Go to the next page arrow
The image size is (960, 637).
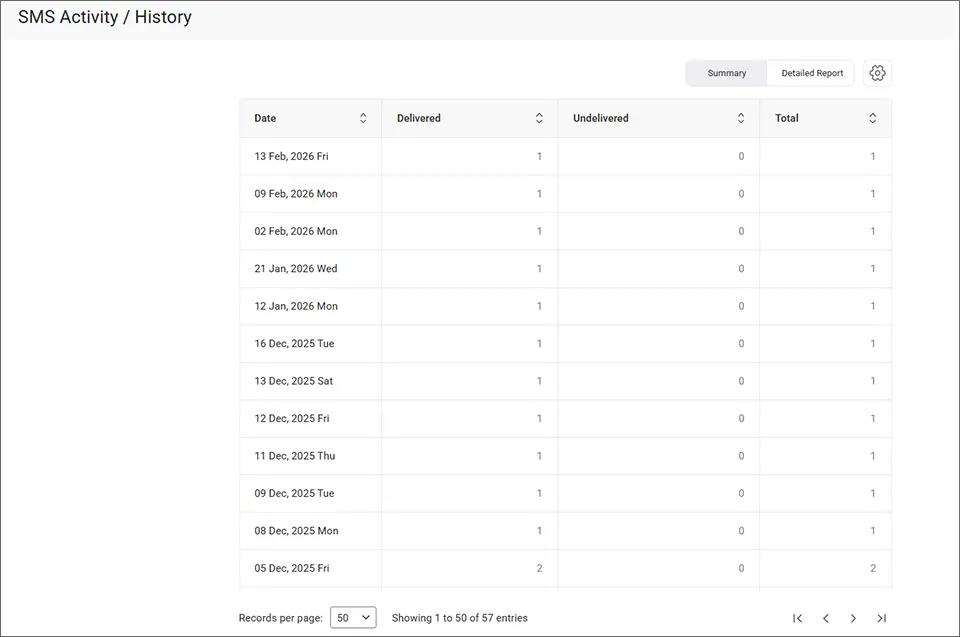click(853, 618)
